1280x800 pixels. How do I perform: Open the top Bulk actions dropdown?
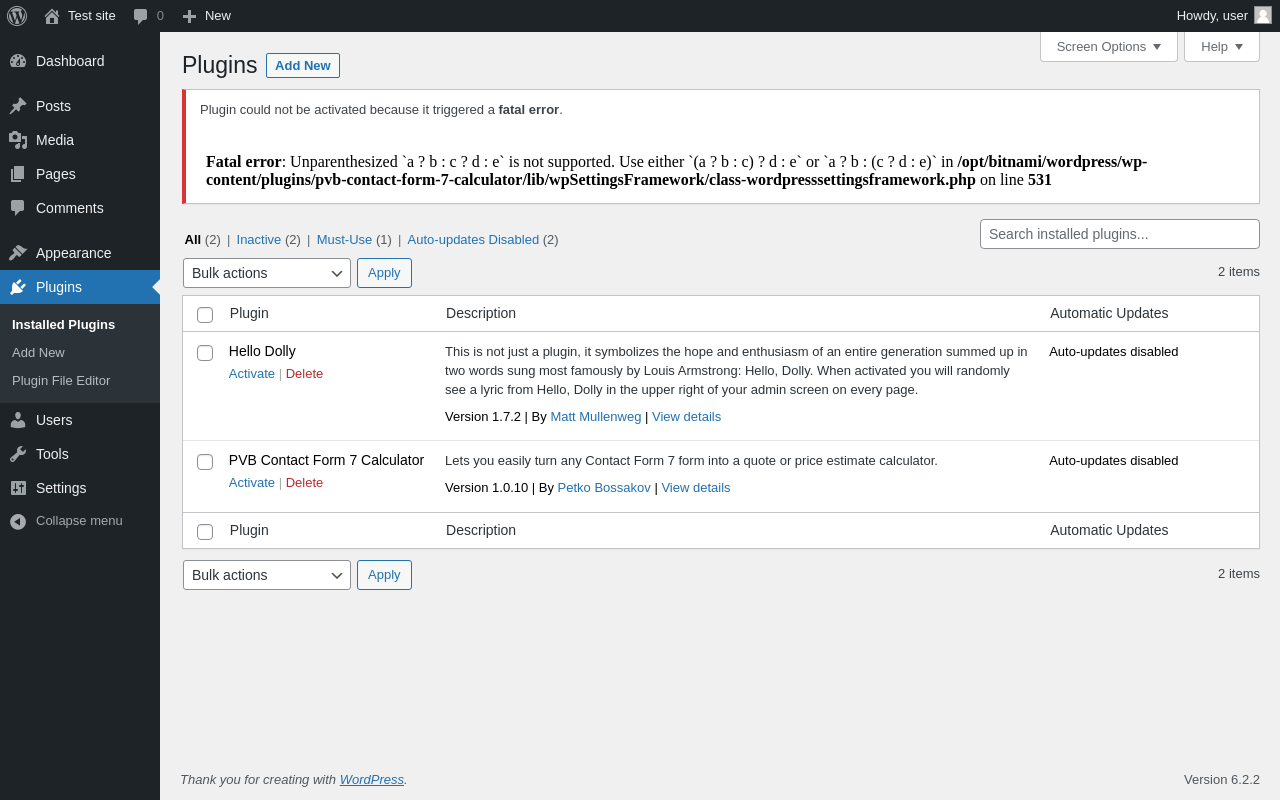click(x=266, y=273)
